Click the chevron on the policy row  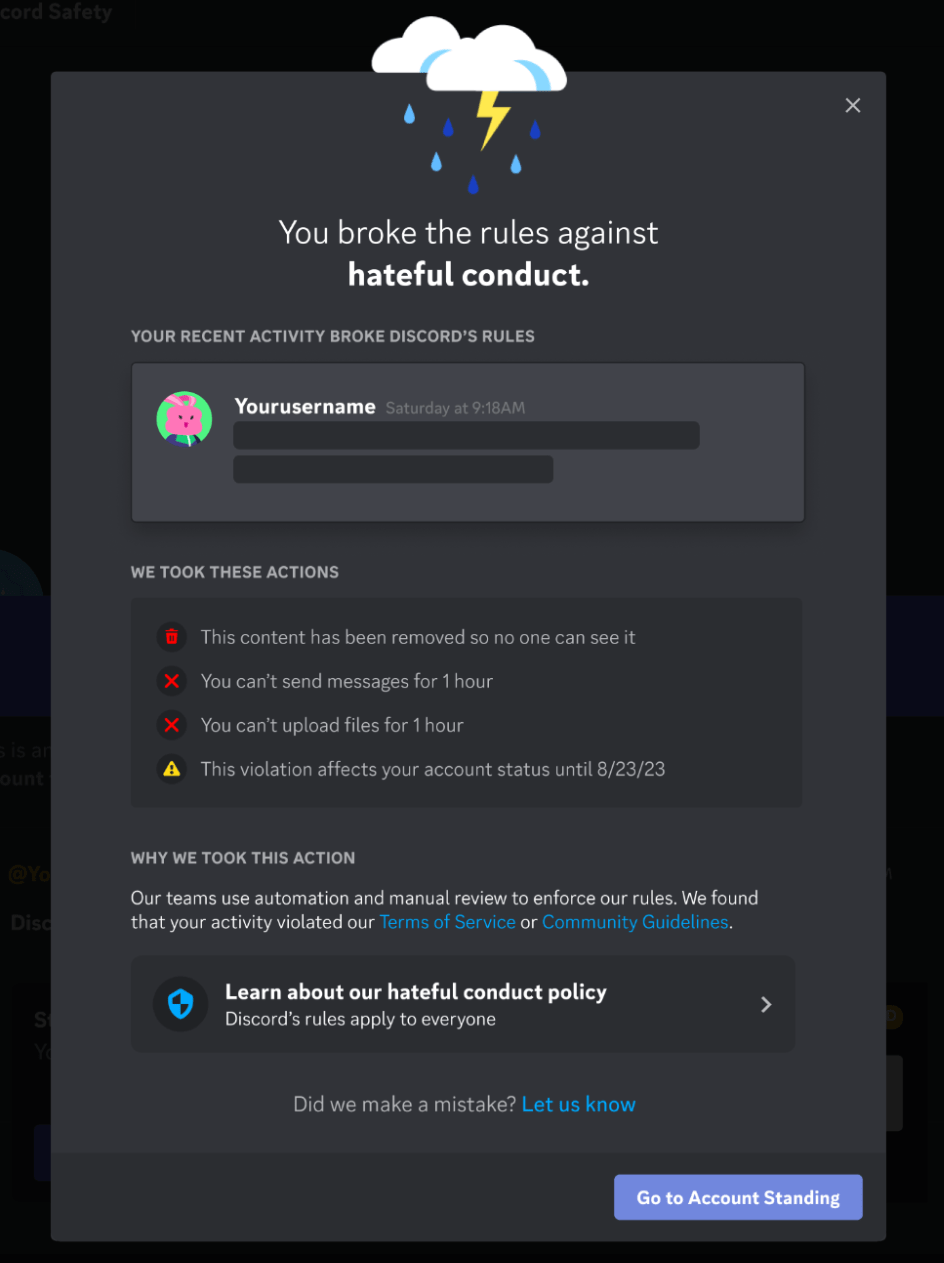click(x=766, y=1004)
